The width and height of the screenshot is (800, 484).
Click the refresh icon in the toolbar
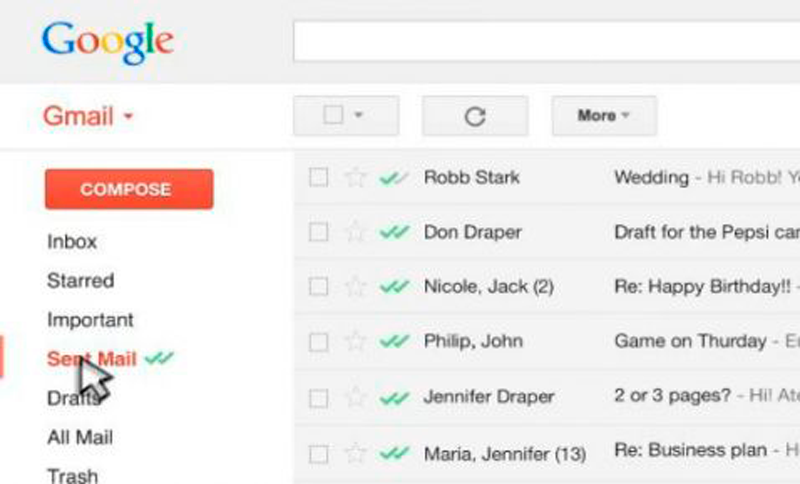tap(475, 116)
